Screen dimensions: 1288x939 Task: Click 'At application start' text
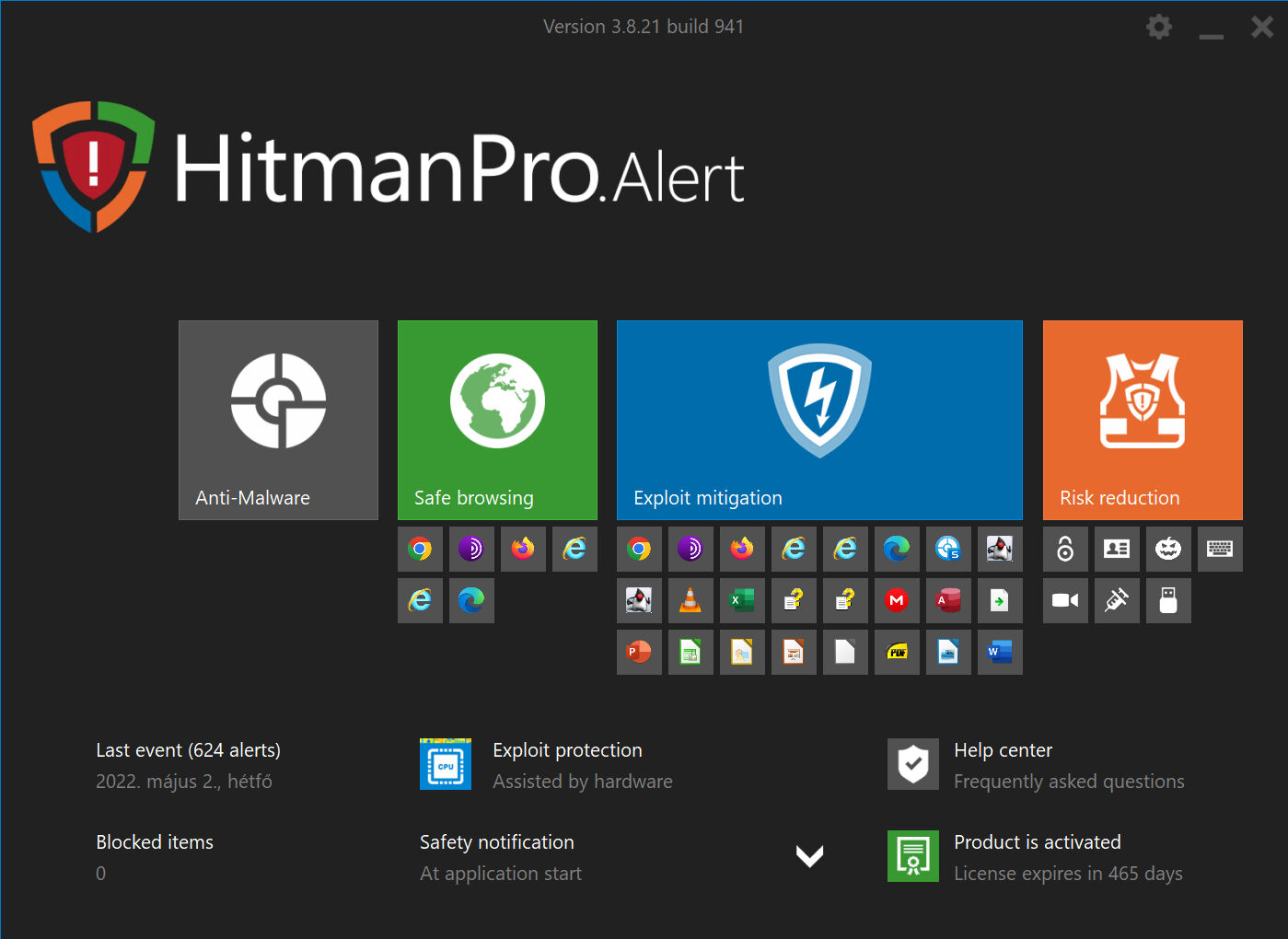[501, 874]
